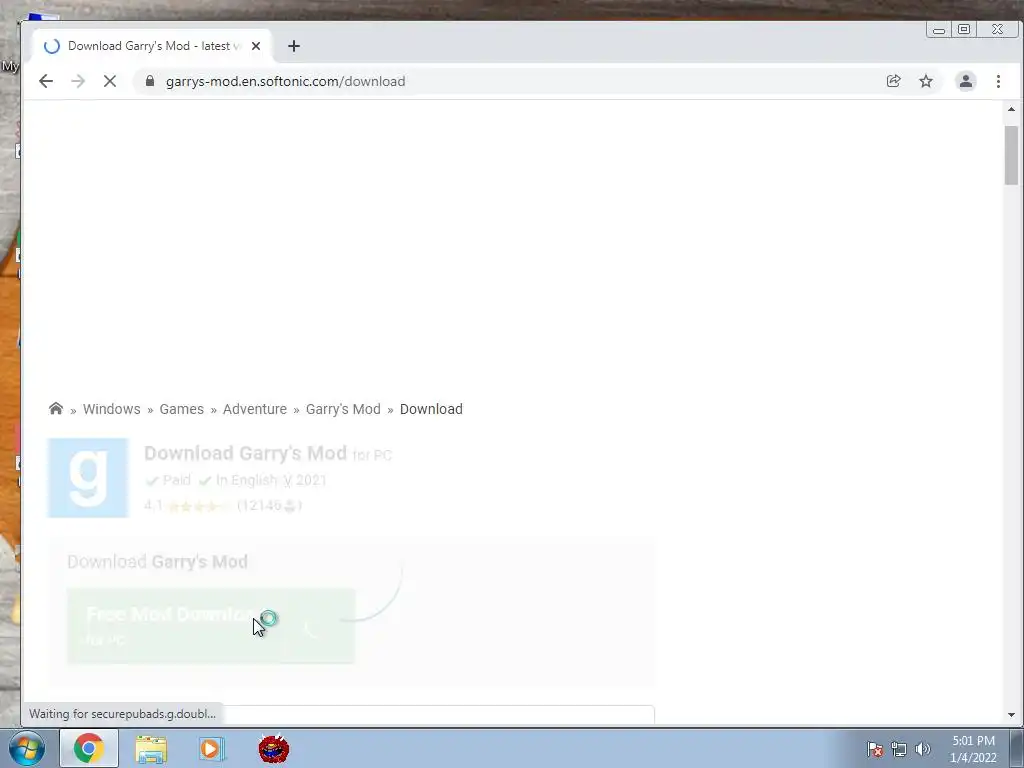The image size is (1024, 768).
Task: Go to Softonic home breadcrumb icon
Action: point(56,408)
